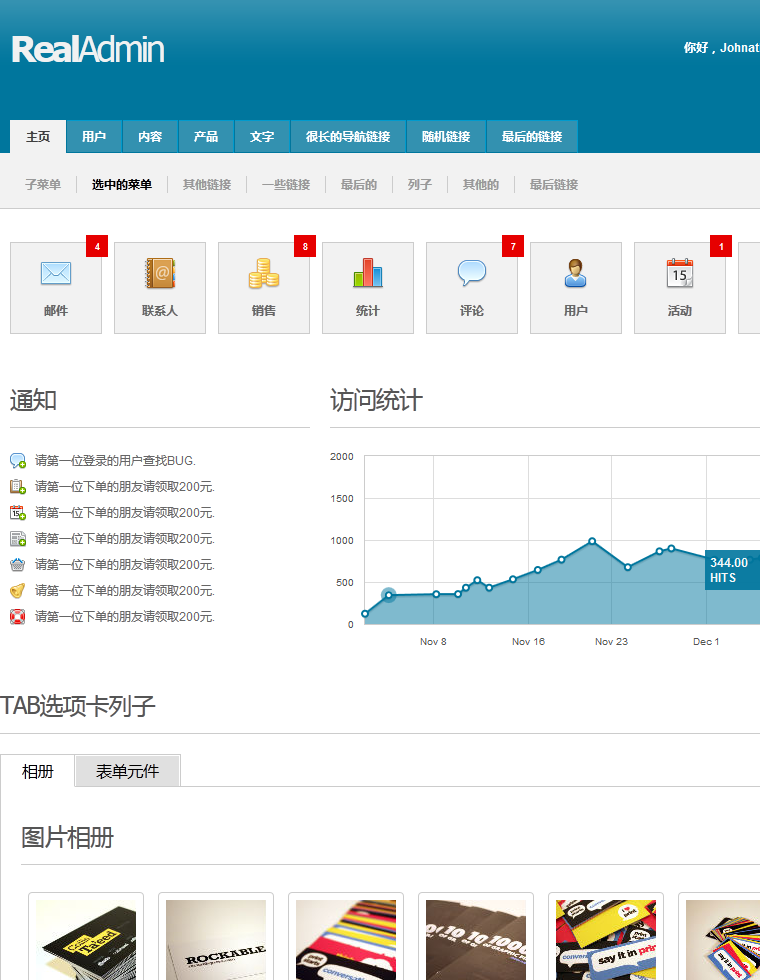Click golden bell icon in notification list
This screenshot has width=760, height=980.
pyautogui.click(x=18, y=591)
